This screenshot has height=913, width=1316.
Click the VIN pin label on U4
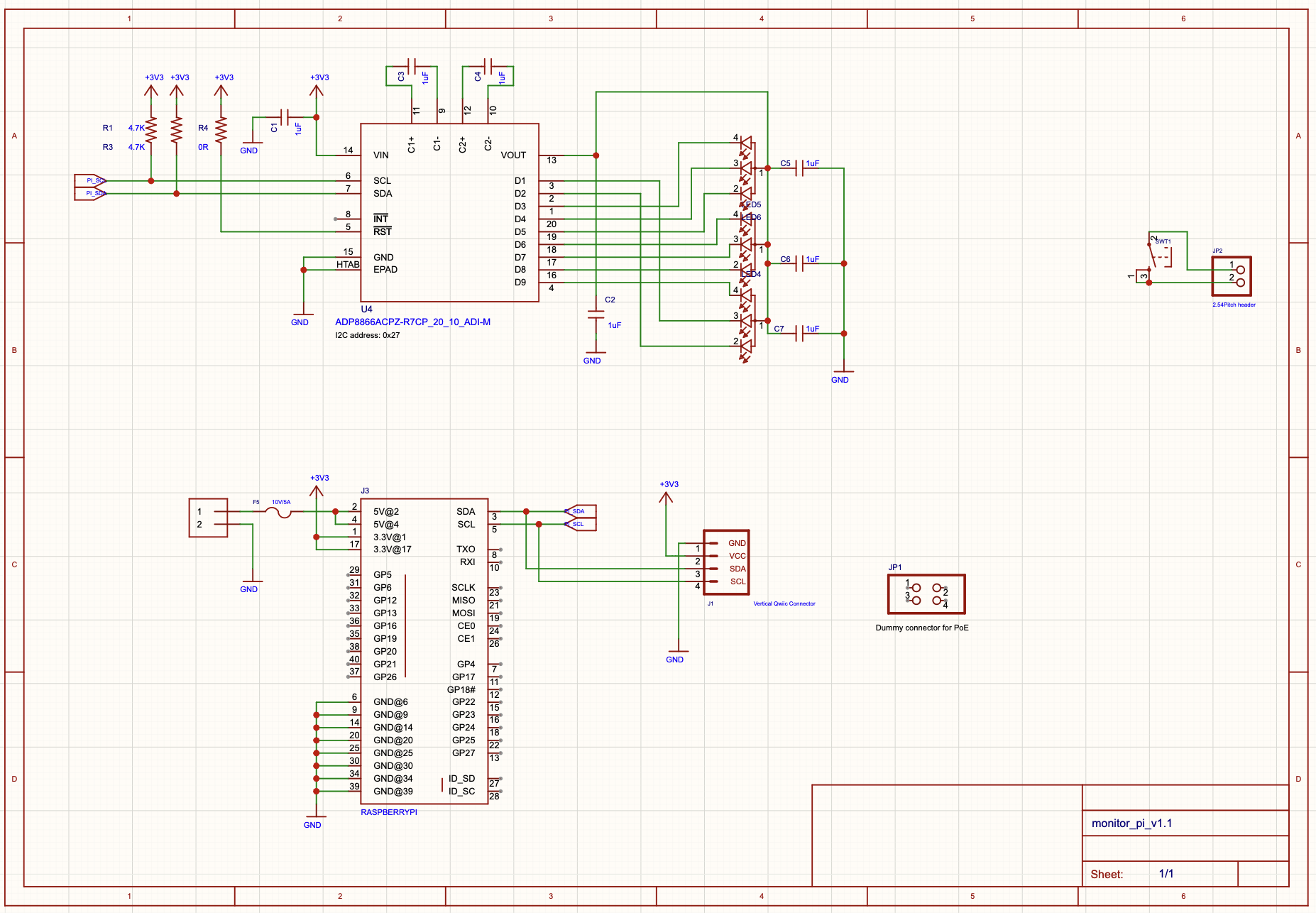[381, 155]
